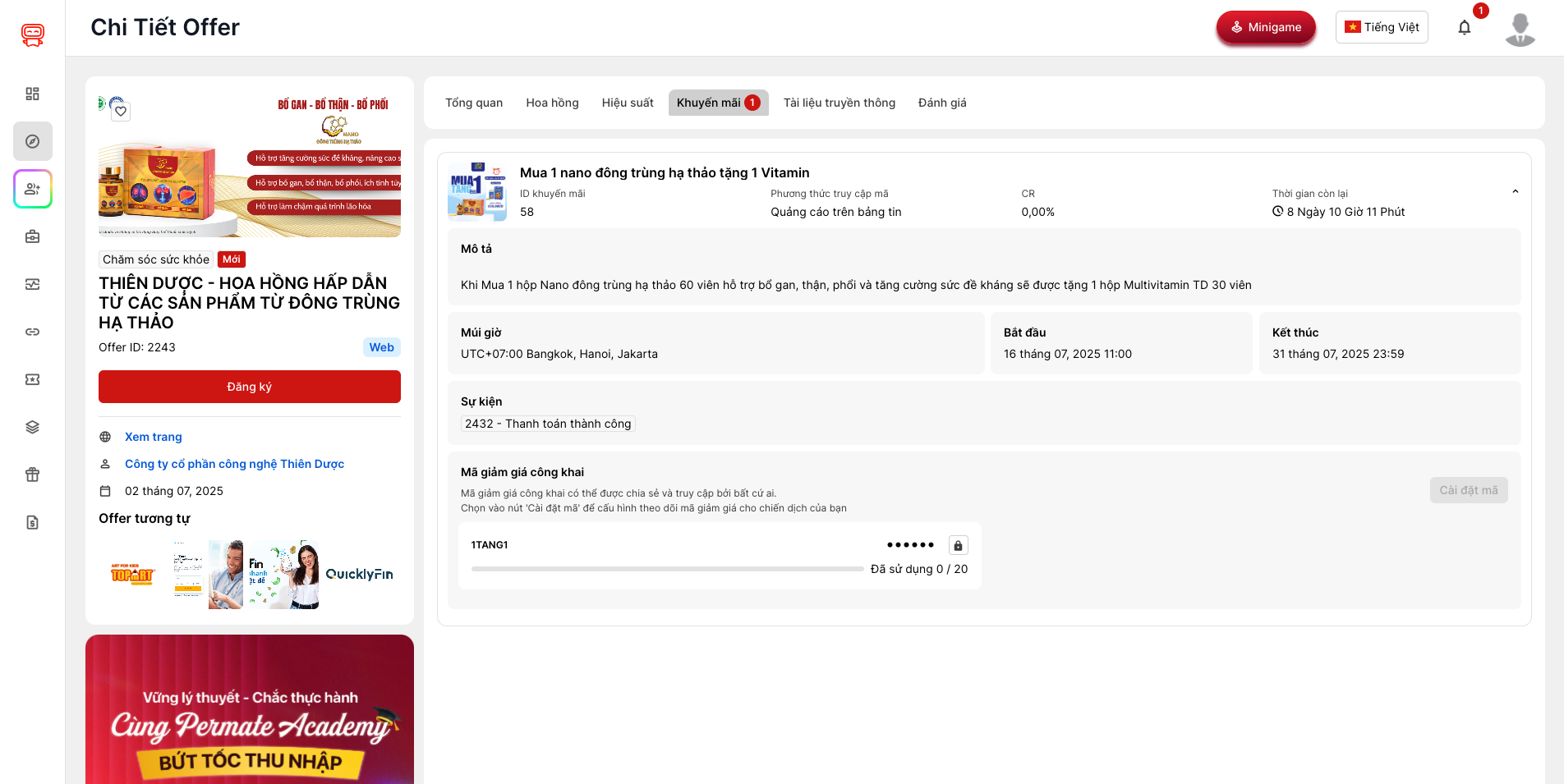The image size is (1564, 784).
Task: Click the Offer tương tự heading
Action: pos(145,518)
